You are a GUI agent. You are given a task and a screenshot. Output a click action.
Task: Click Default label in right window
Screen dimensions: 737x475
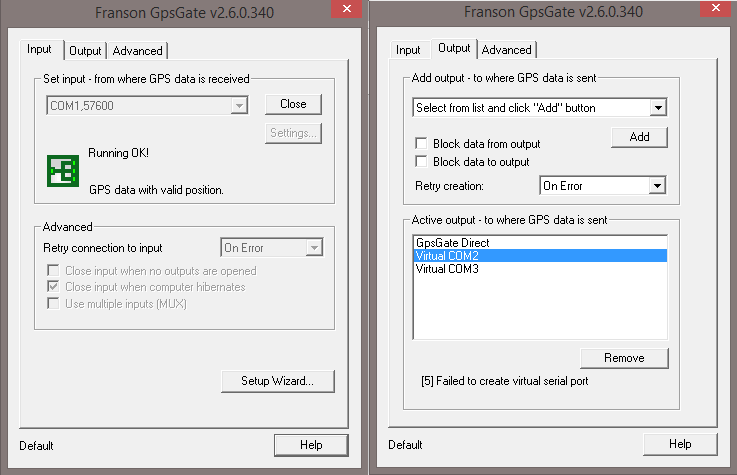point(405,444)
